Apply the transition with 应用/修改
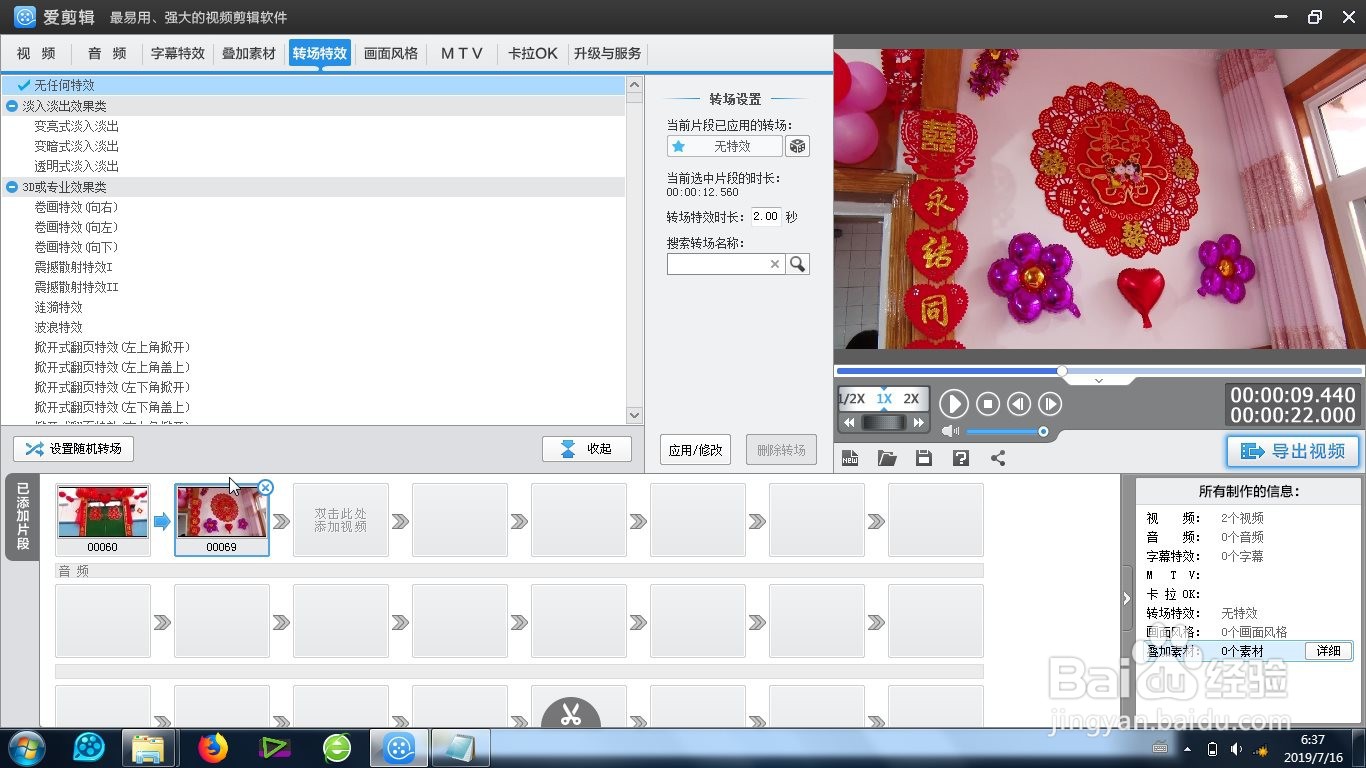1366x768 pixels. (x=694, y=449)
